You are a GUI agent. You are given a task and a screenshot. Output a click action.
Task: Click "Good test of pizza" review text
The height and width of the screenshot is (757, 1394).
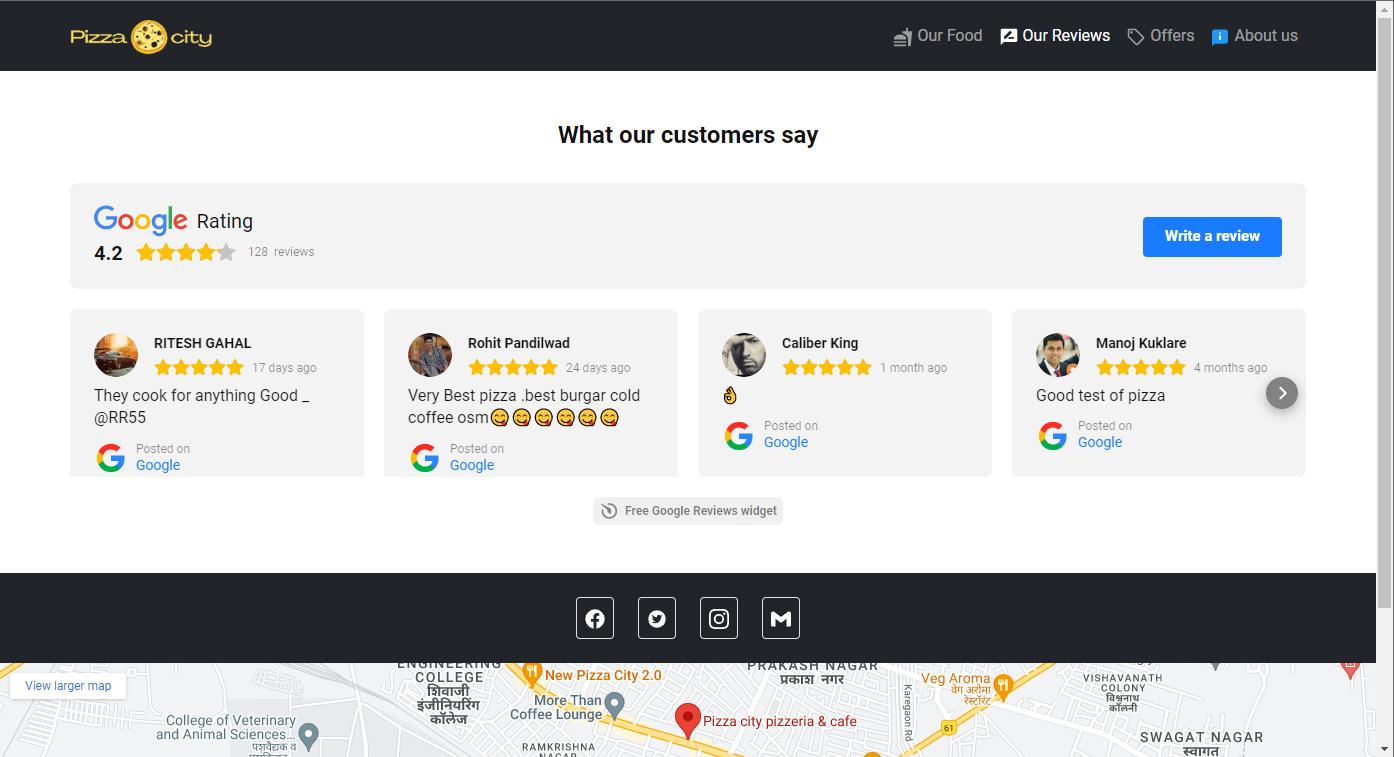(1100, 395)
